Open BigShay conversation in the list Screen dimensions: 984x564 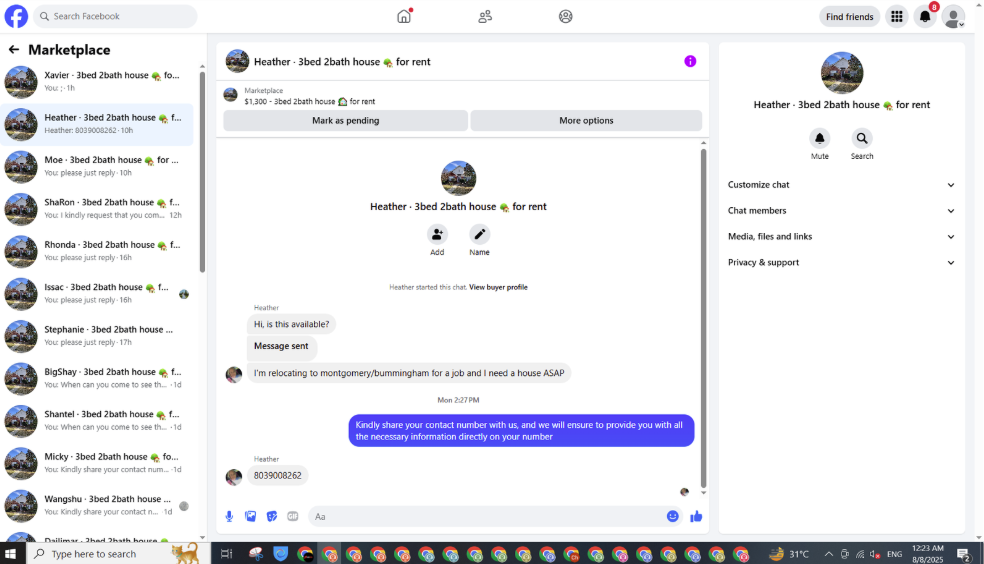[x=99, y=378]
